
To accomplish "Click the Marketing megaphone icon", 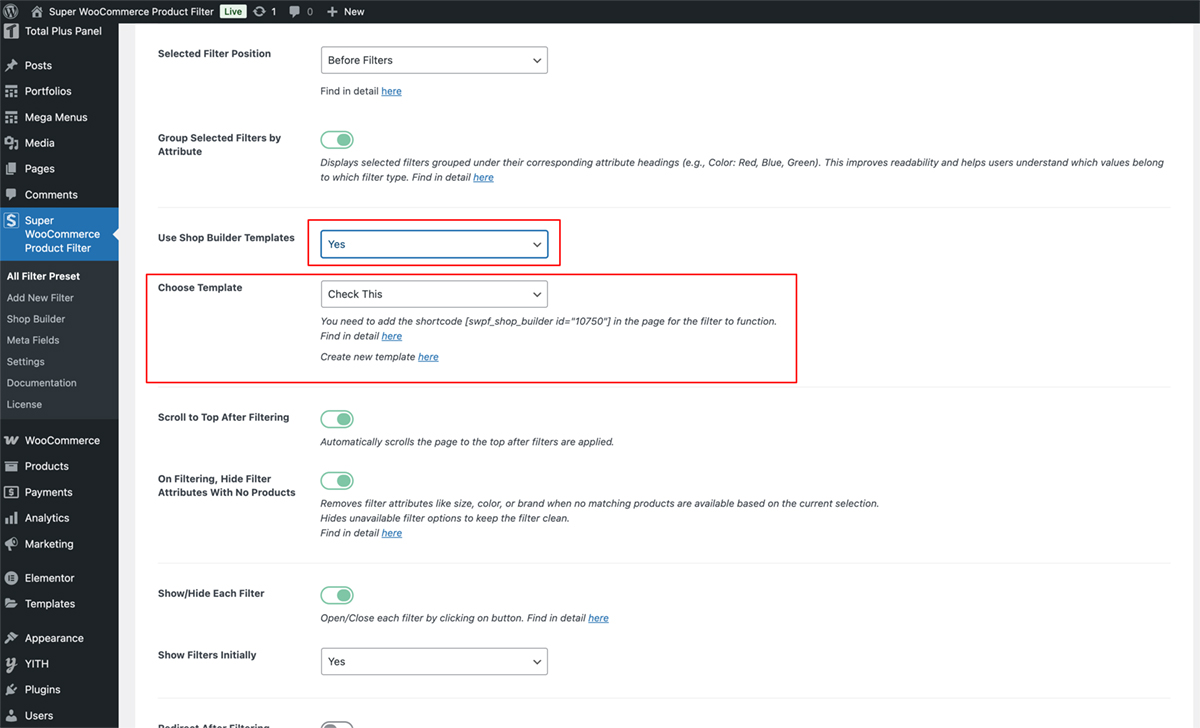I will [x=11, y=544].
